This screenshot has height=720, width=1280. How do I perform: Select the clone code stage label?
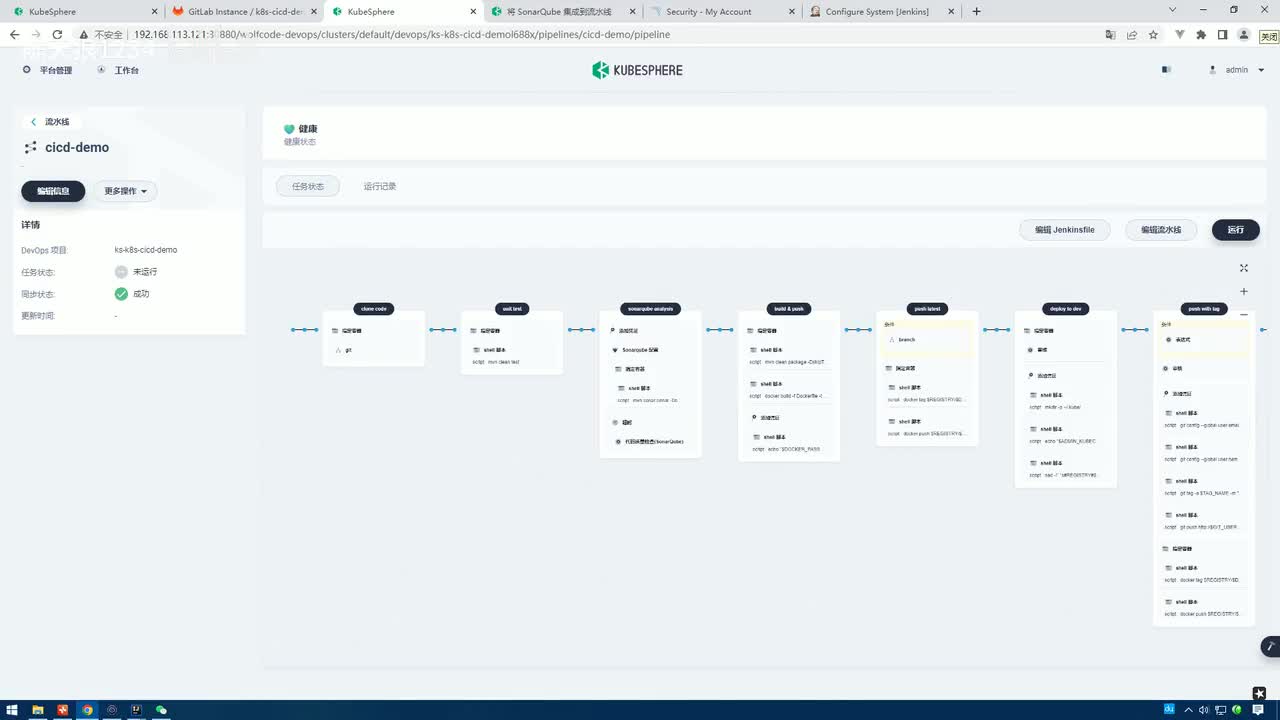tap(374, 309)
